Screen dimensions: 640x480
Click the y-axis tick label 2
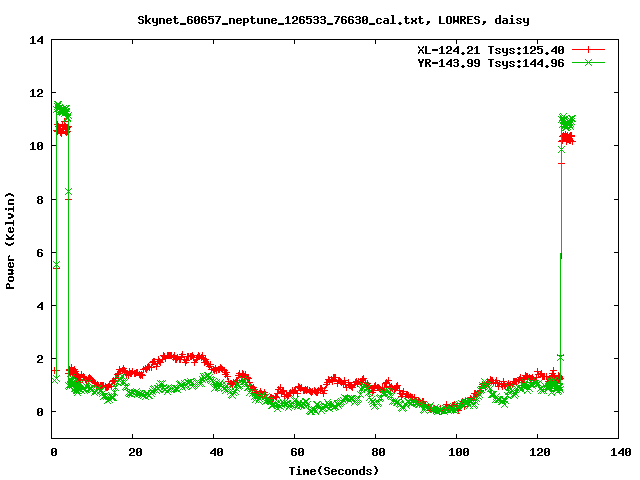pyautogui.click(x=40, y=359)
